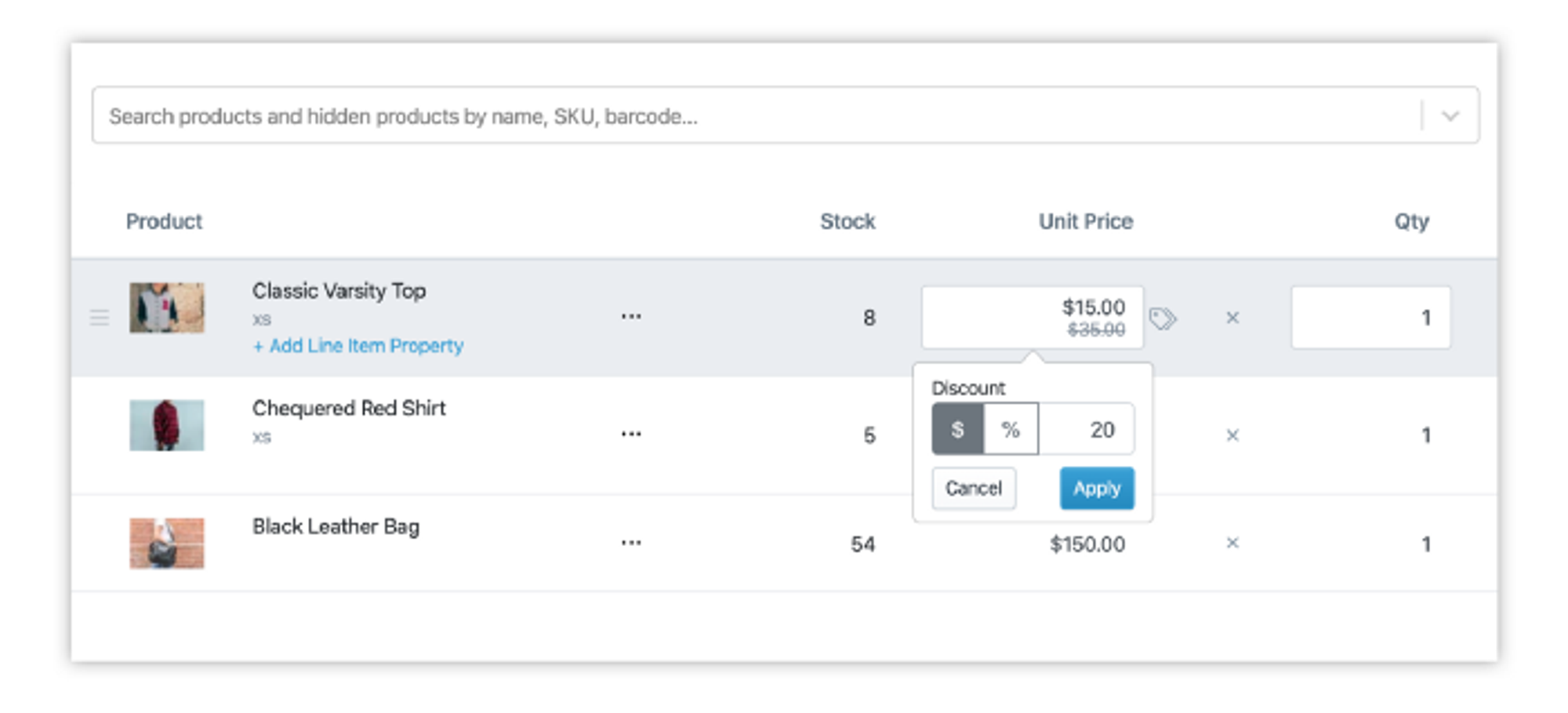
Task: Click the unit price field showing $15.00
Action: [x=1032, y=317]
